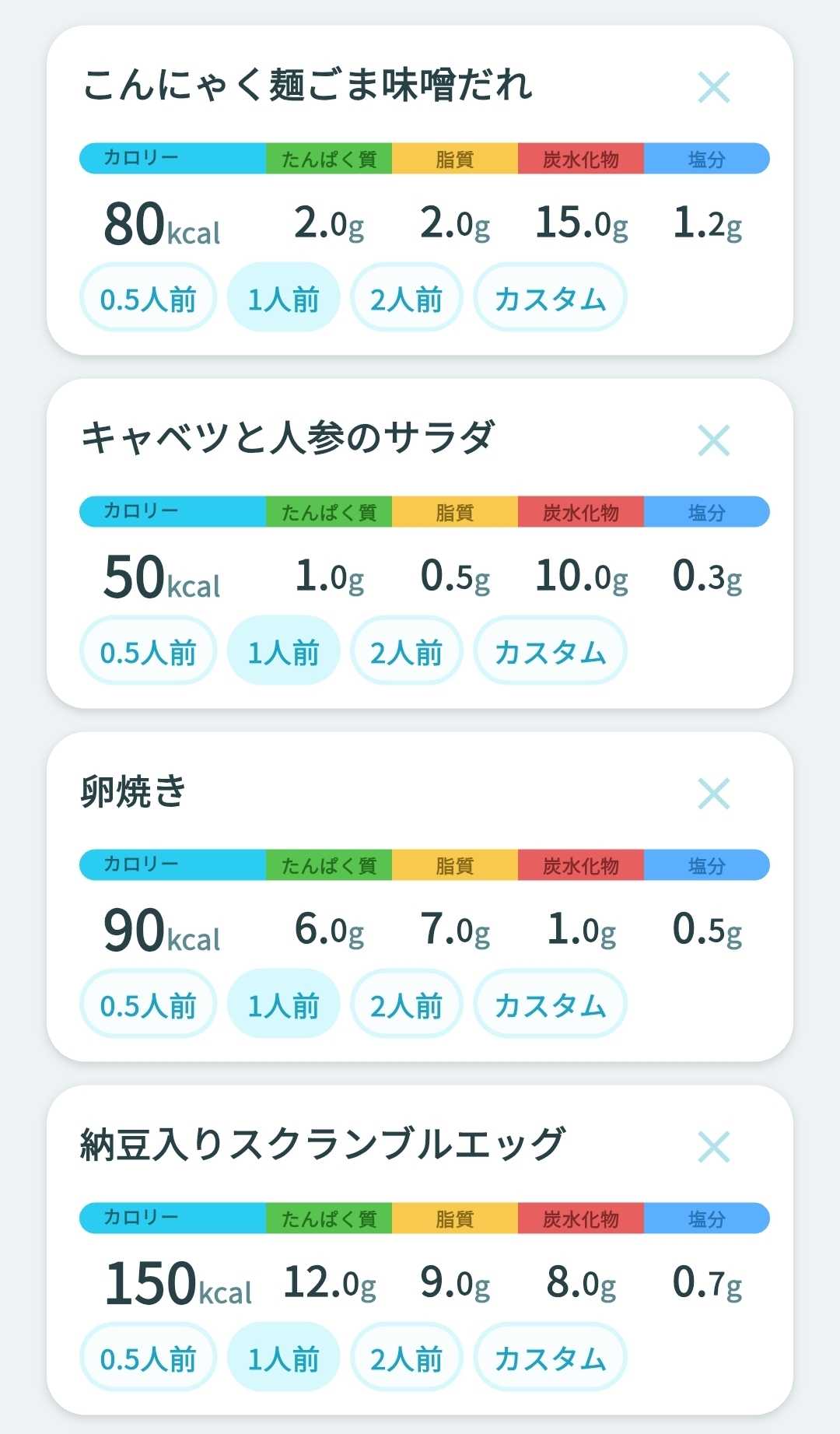Remove the キャベツと人参のサラダ entry with its X
The image size is (840, 1434).
713,440
